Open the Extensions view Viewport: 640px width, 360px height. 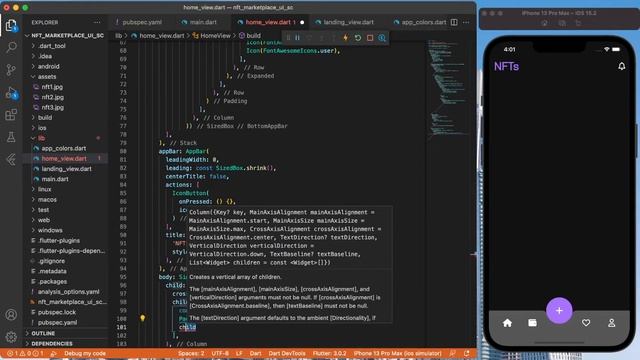click(11, 115)
